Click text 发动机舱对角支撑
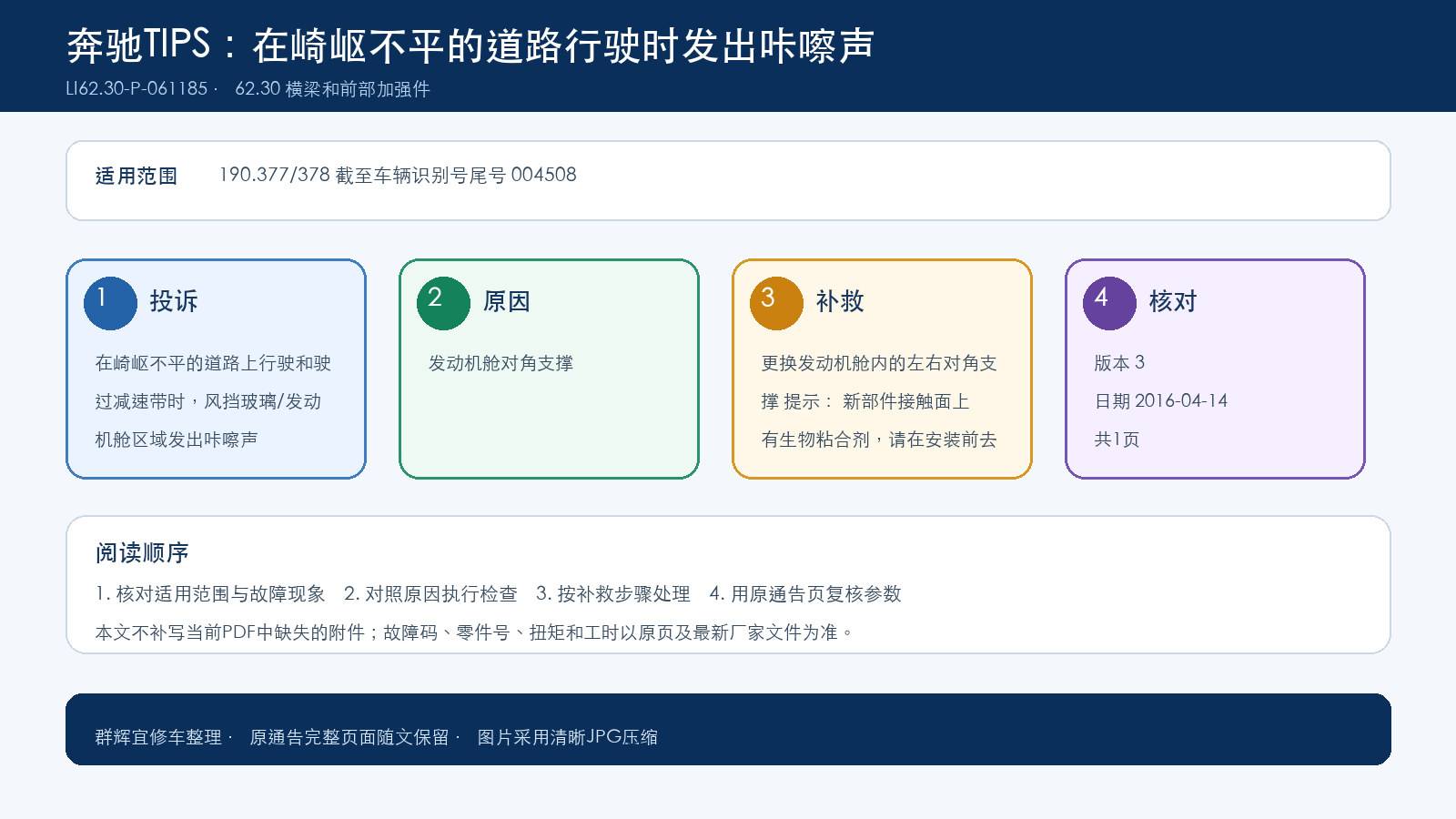1456x819 pixels. point(500,363)
